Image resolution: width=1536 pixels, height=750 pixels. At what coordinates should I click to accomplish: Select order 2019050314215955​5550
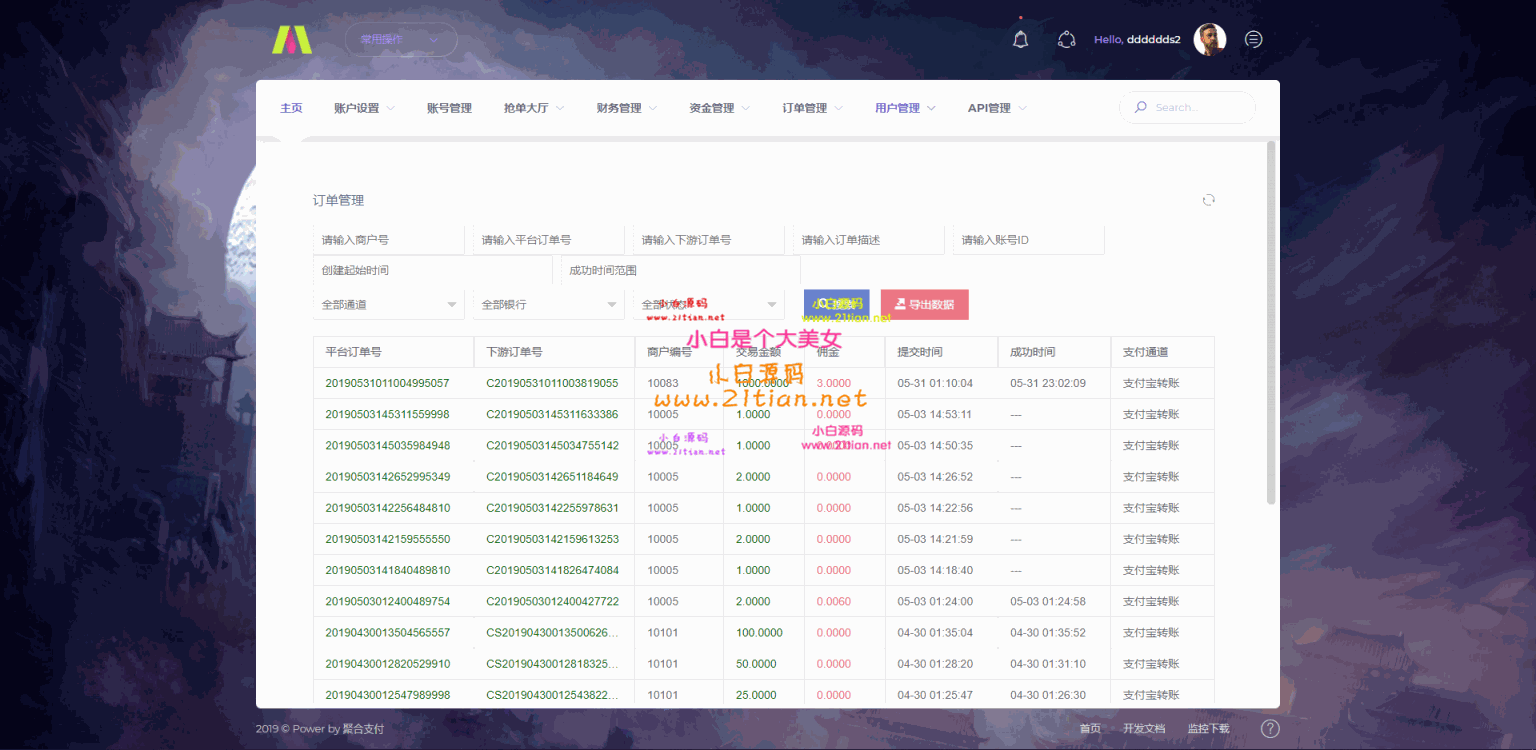[387, 539]
